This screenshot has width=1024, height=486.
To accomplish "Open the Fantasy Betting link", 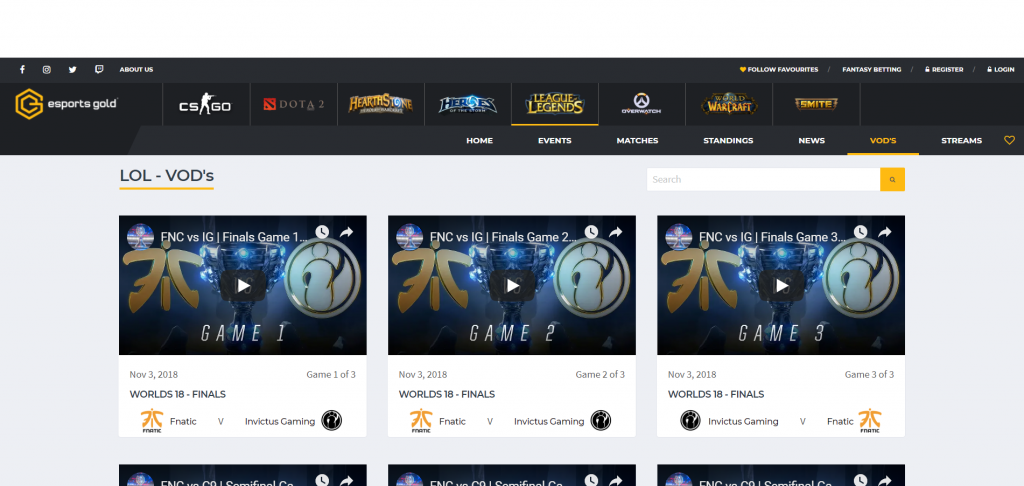I will tap(871, 70).
